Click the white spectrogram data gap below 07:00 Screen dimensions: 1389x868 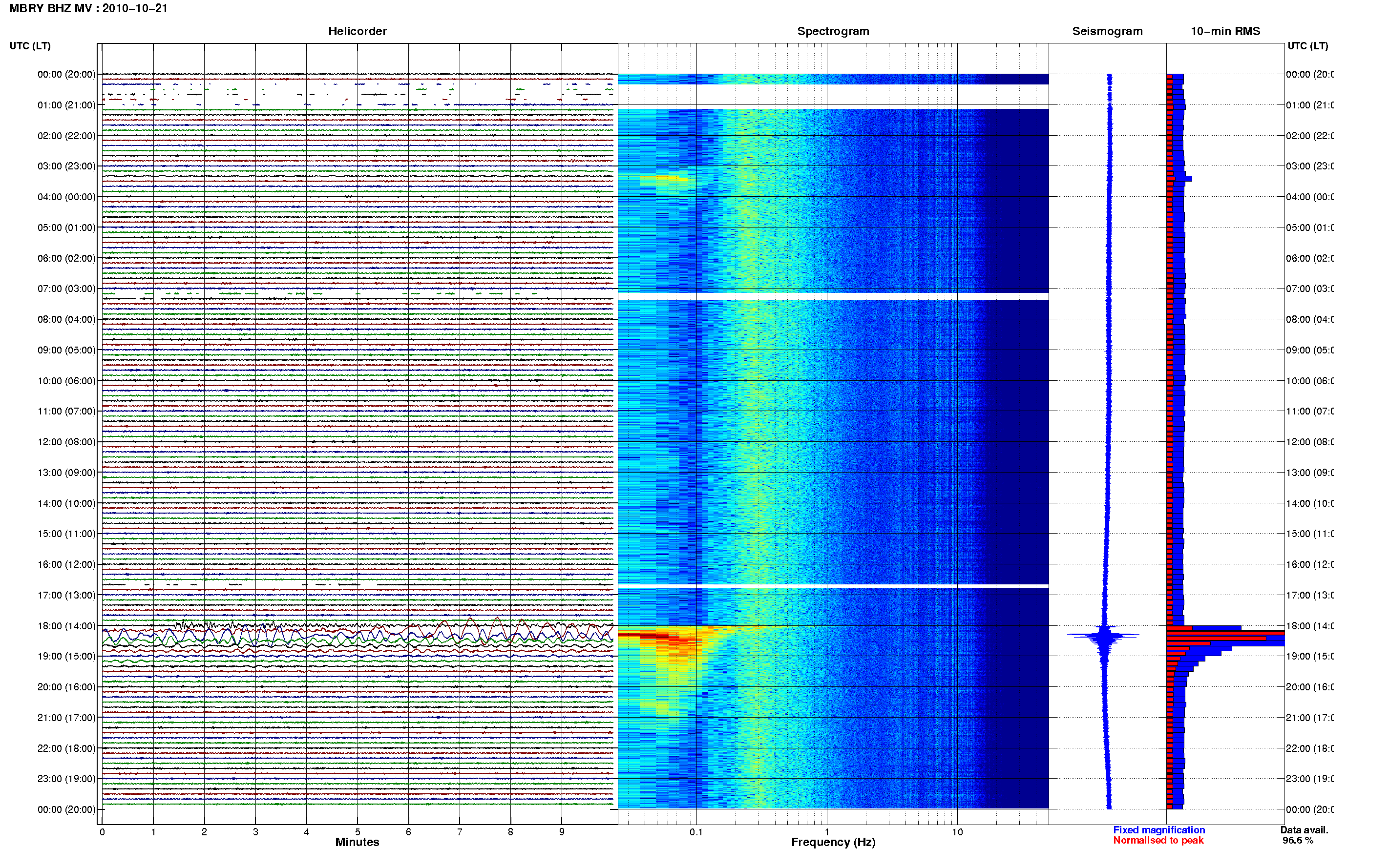[x=833, y=296]
